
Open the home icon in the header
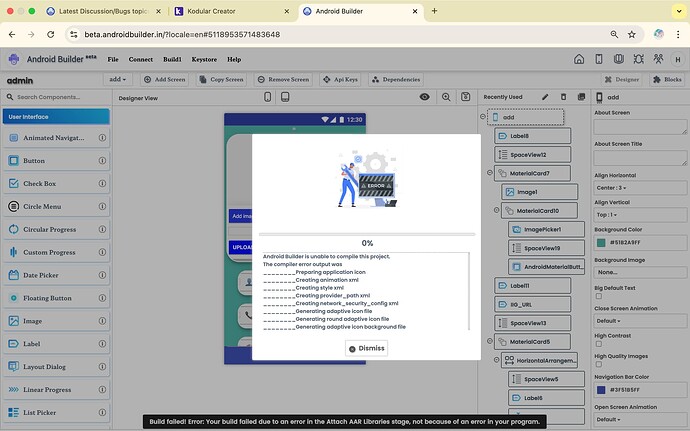[579, 59]
